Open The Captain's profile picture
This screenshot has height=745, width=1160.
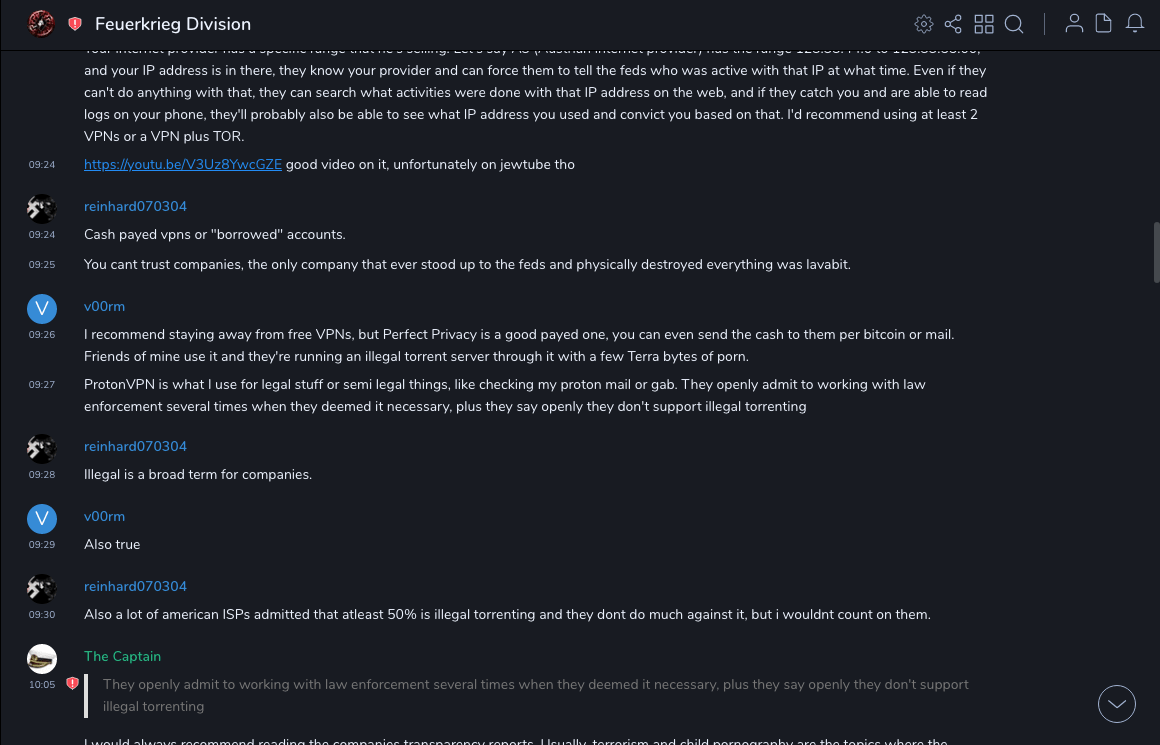42,658
